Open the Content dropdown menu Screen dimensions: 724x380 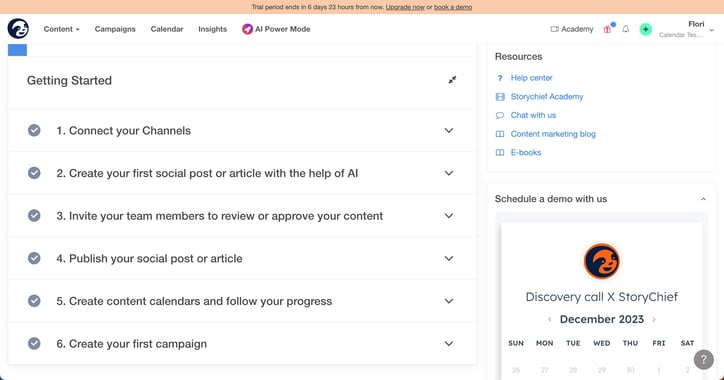tap(61, 29)
